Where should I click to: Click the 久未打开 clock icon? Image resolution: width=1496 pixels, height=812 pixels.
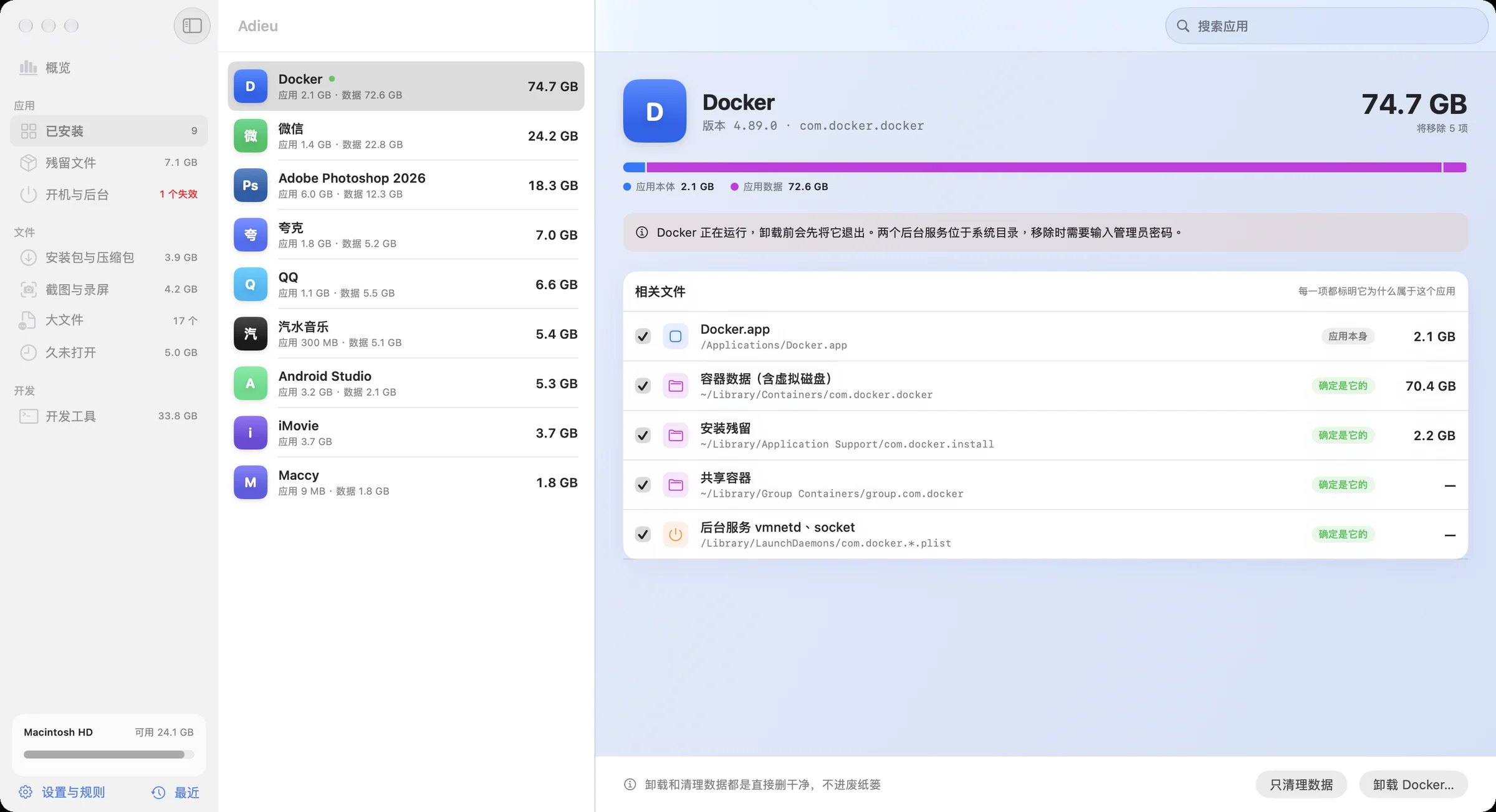coord(29,352)
